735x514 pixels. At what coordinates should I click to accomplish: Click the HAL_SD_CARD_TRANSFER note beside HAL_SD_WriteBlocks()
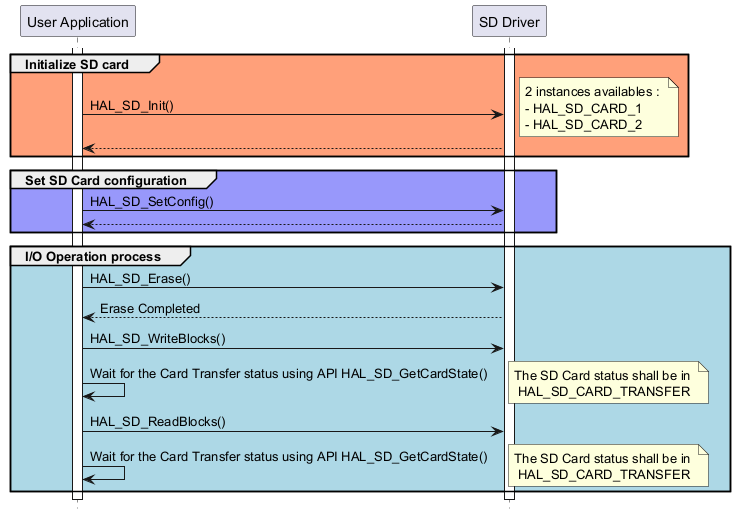pos(608,383)
